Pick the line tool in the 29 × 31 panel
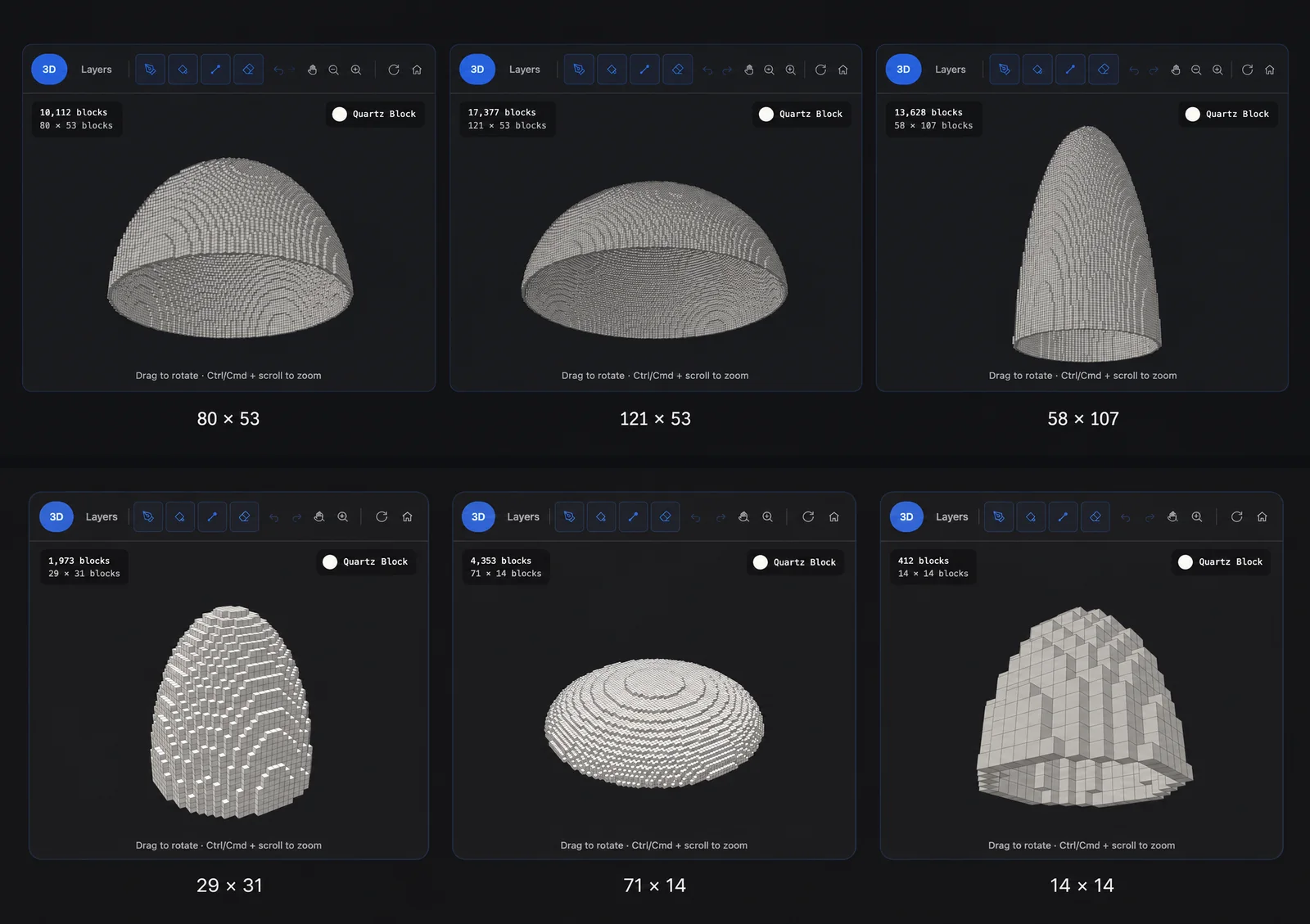This screenshot has width=1310, height=924. (212, 516)
